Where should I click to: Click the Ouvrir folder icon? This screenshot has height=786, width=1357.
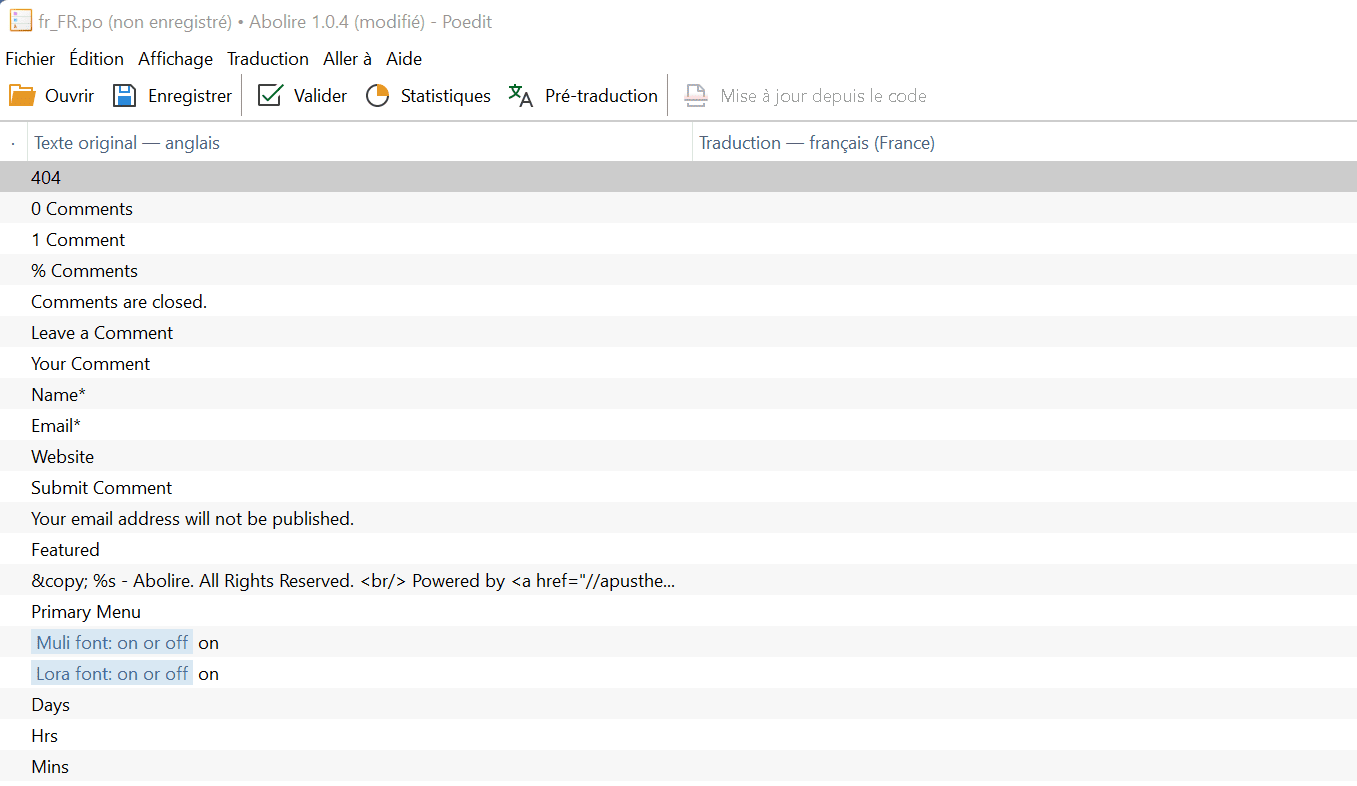[22, 96]
